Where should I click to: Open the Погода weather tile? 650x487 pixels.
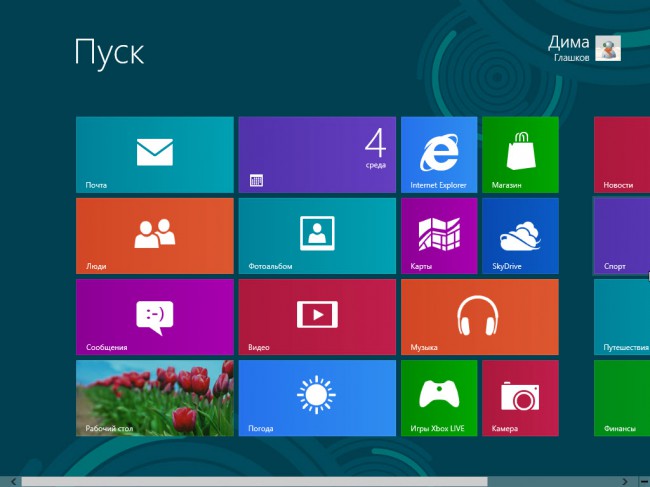(317, 398)
